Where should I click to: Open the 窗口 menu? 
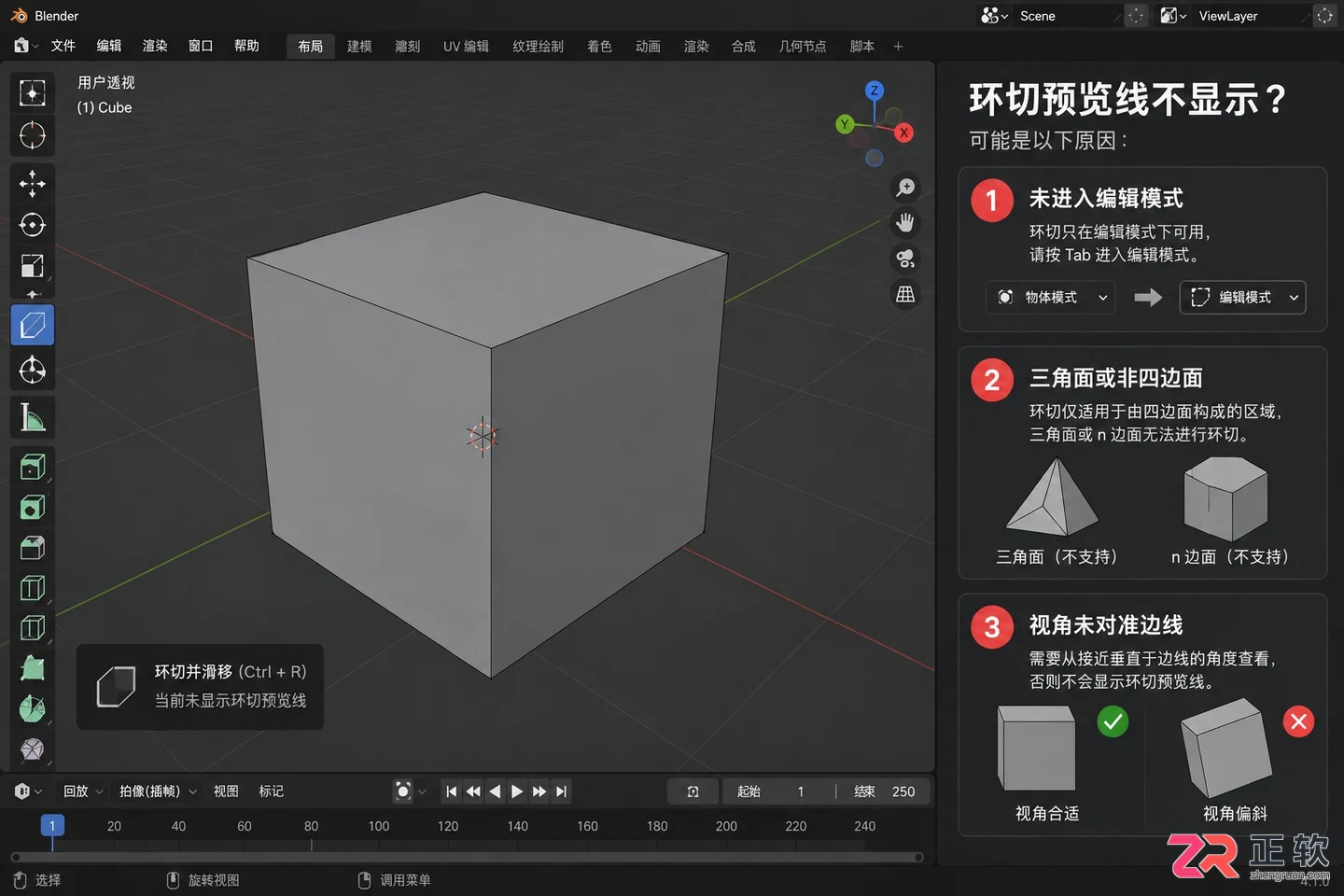tap(201, 46)
